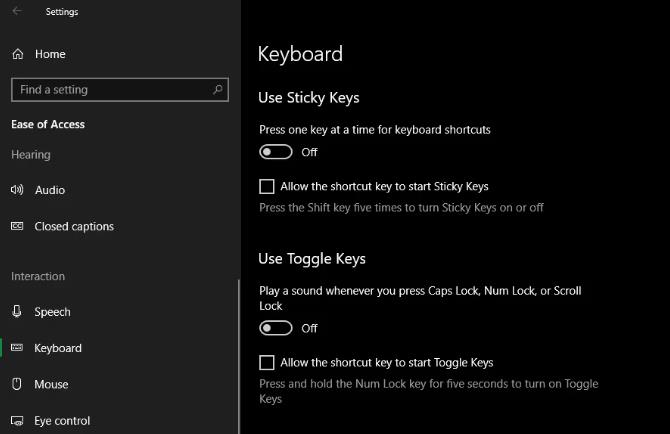The width and height of the screenshot is (670, 434).
Task: Click the Speech microphone icon
Action: click(x=17, y=312)
